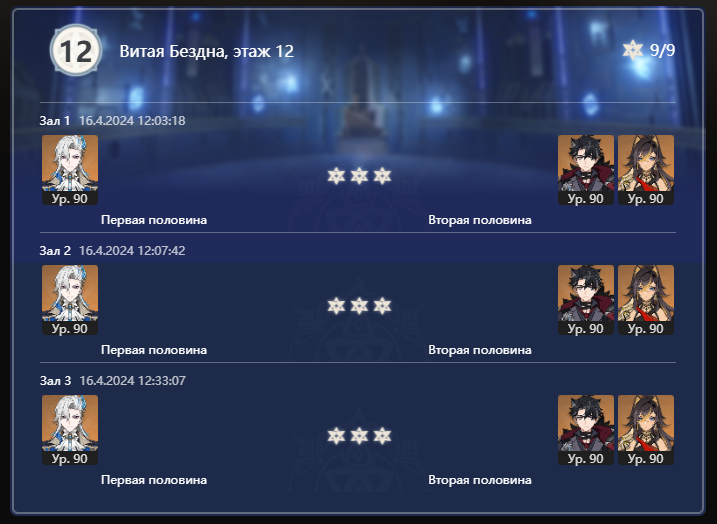Click Зал 3 timestamp 12:33:07
The height and width of the screenshot is (524, 717).
point(132,380)
